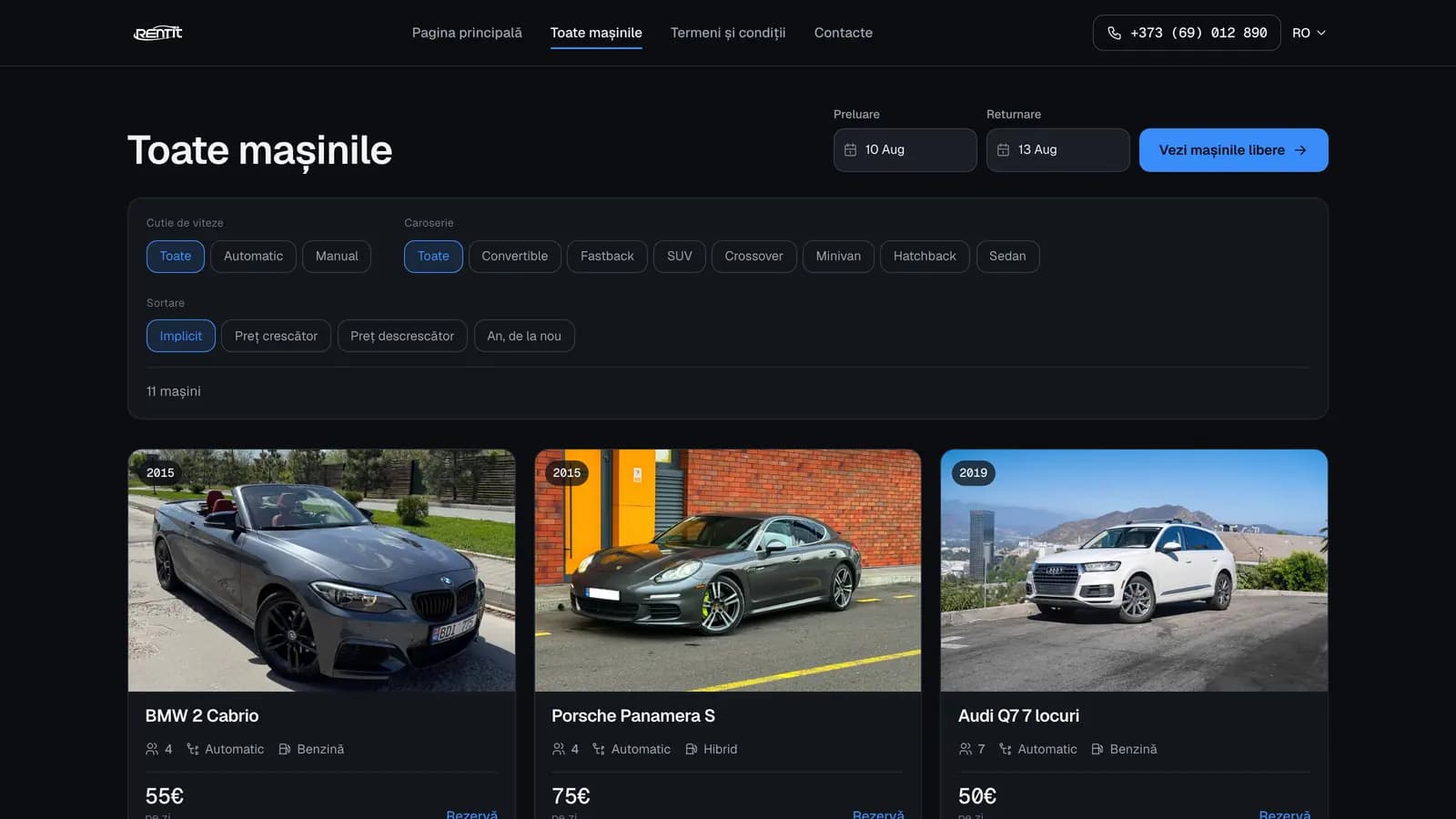
Task: Open the Porsche Panamera S title link
Action: tap(633, 716)
